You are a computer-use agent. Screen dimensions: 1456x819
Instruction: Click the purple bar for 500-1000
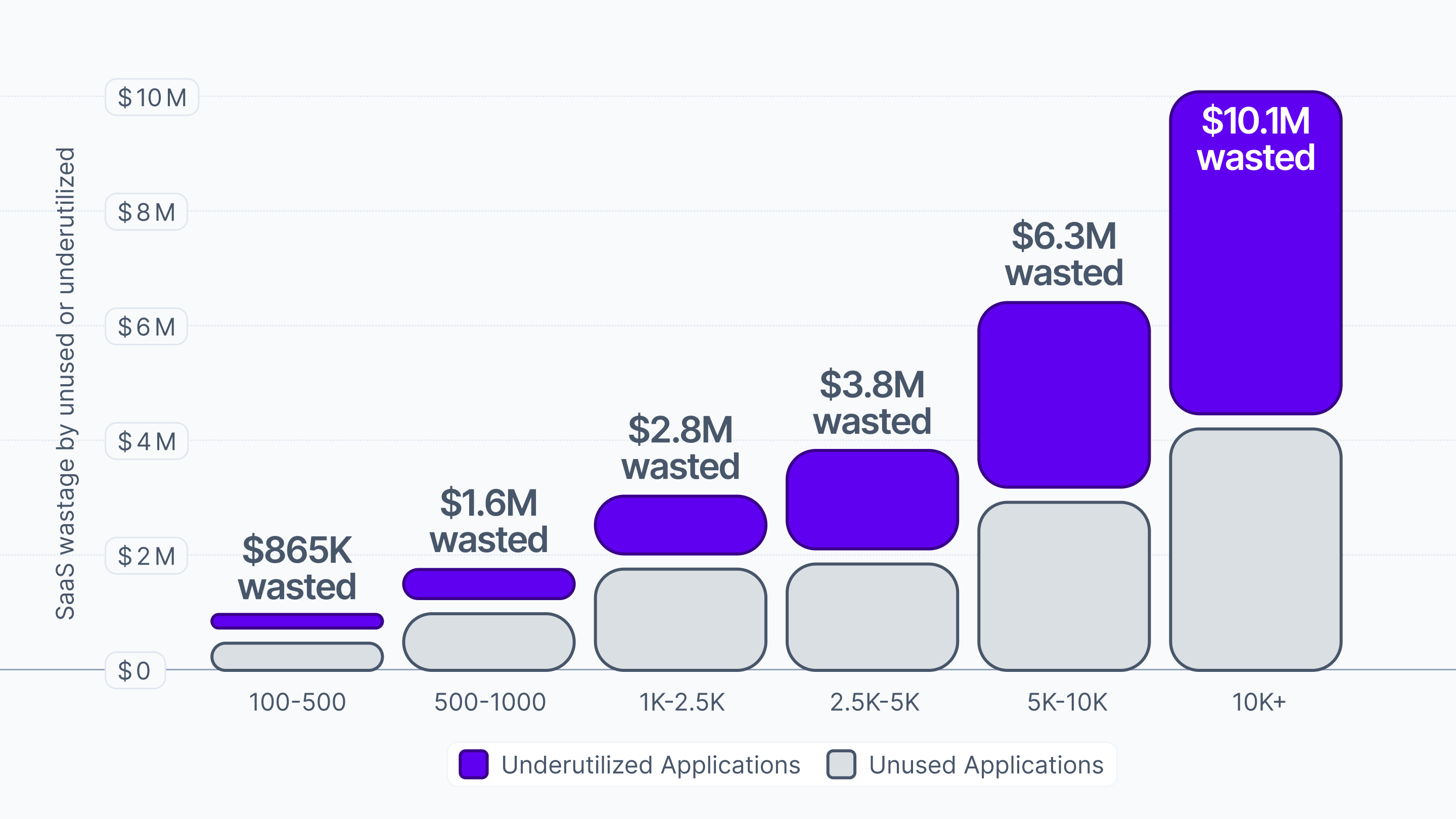[x=489, y=584]
